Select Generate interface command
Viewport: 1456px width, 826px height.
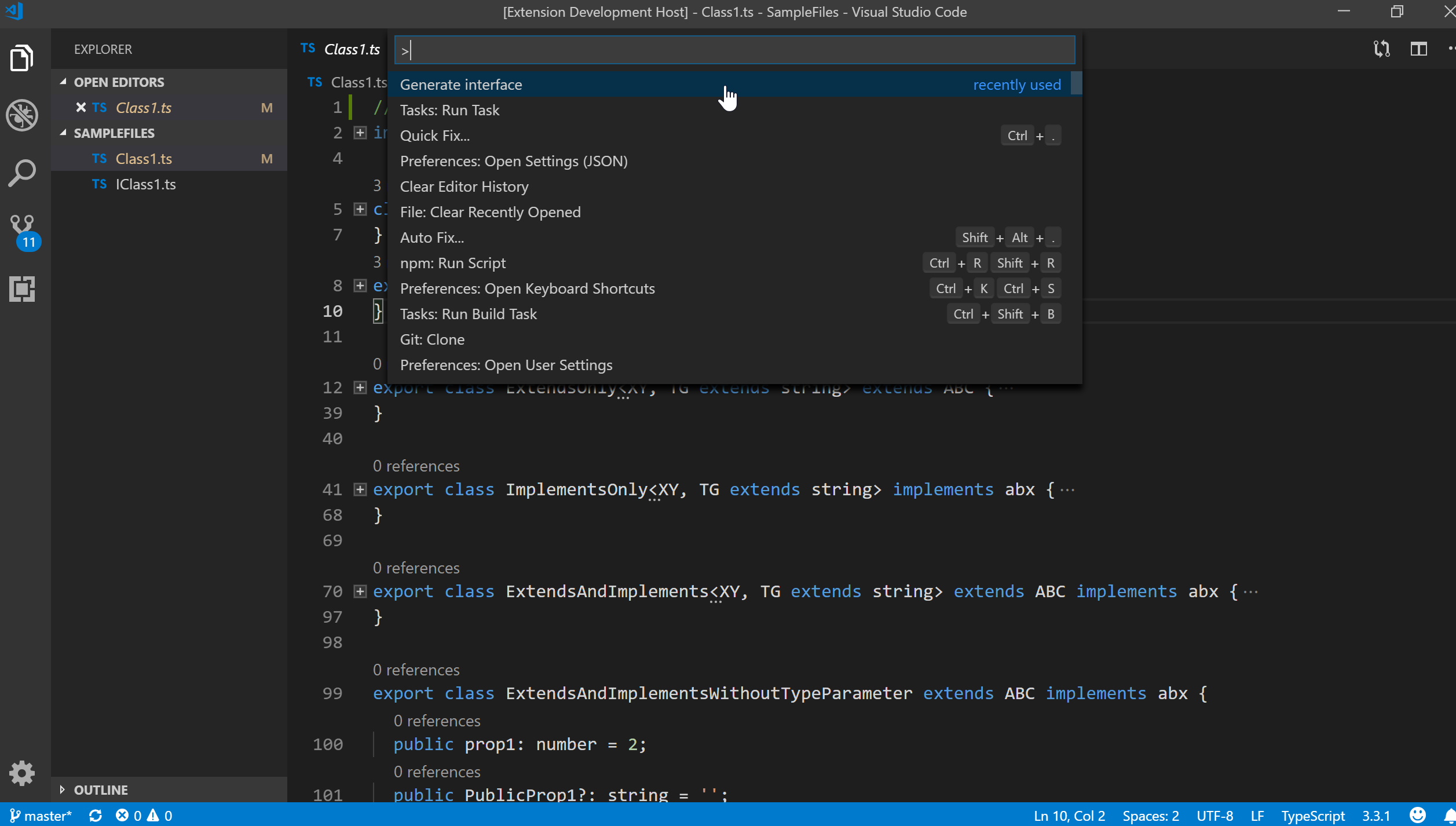(x=461, y=85)
